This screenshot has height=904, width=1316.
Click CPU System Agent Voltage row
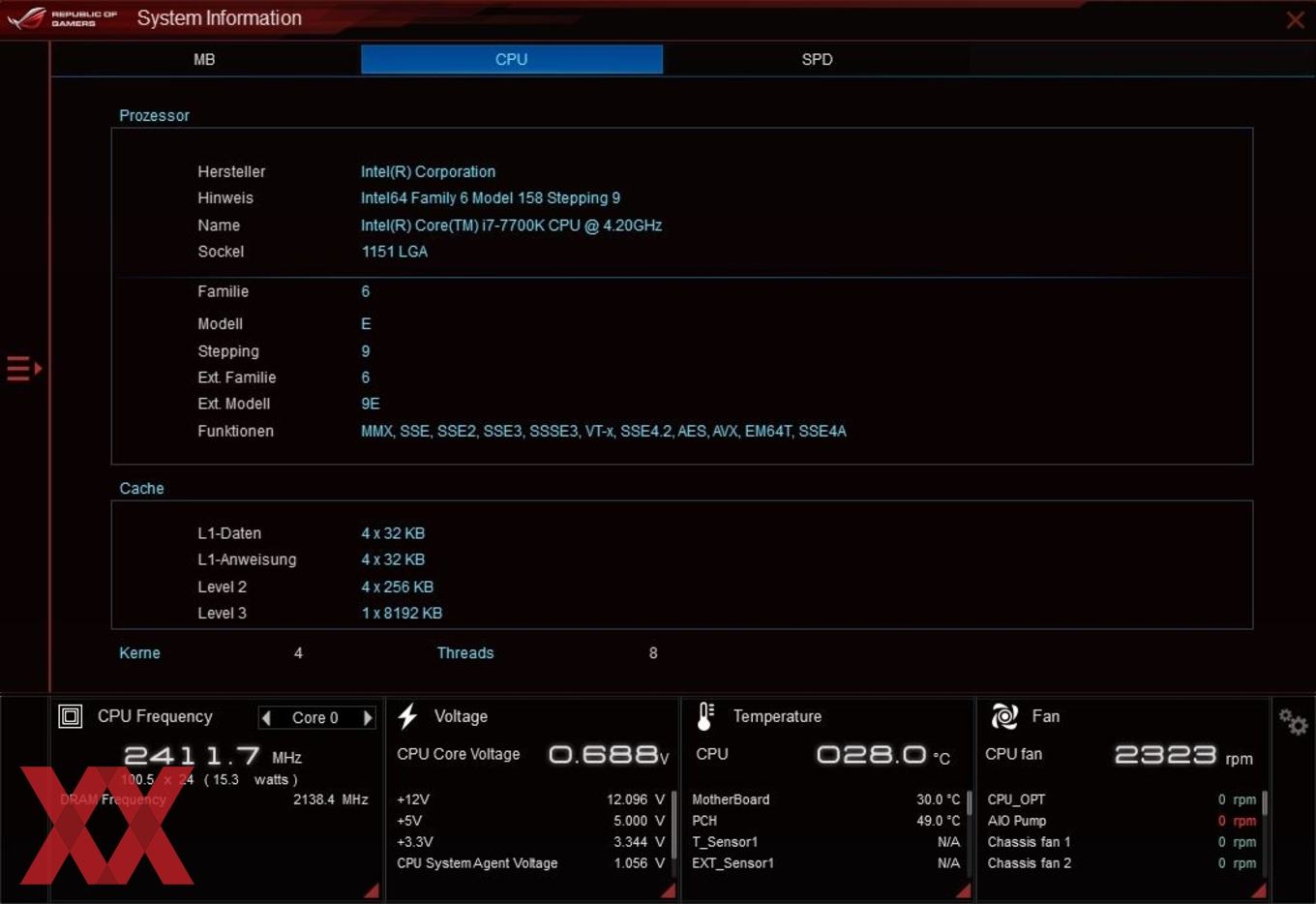coord(531,863)
